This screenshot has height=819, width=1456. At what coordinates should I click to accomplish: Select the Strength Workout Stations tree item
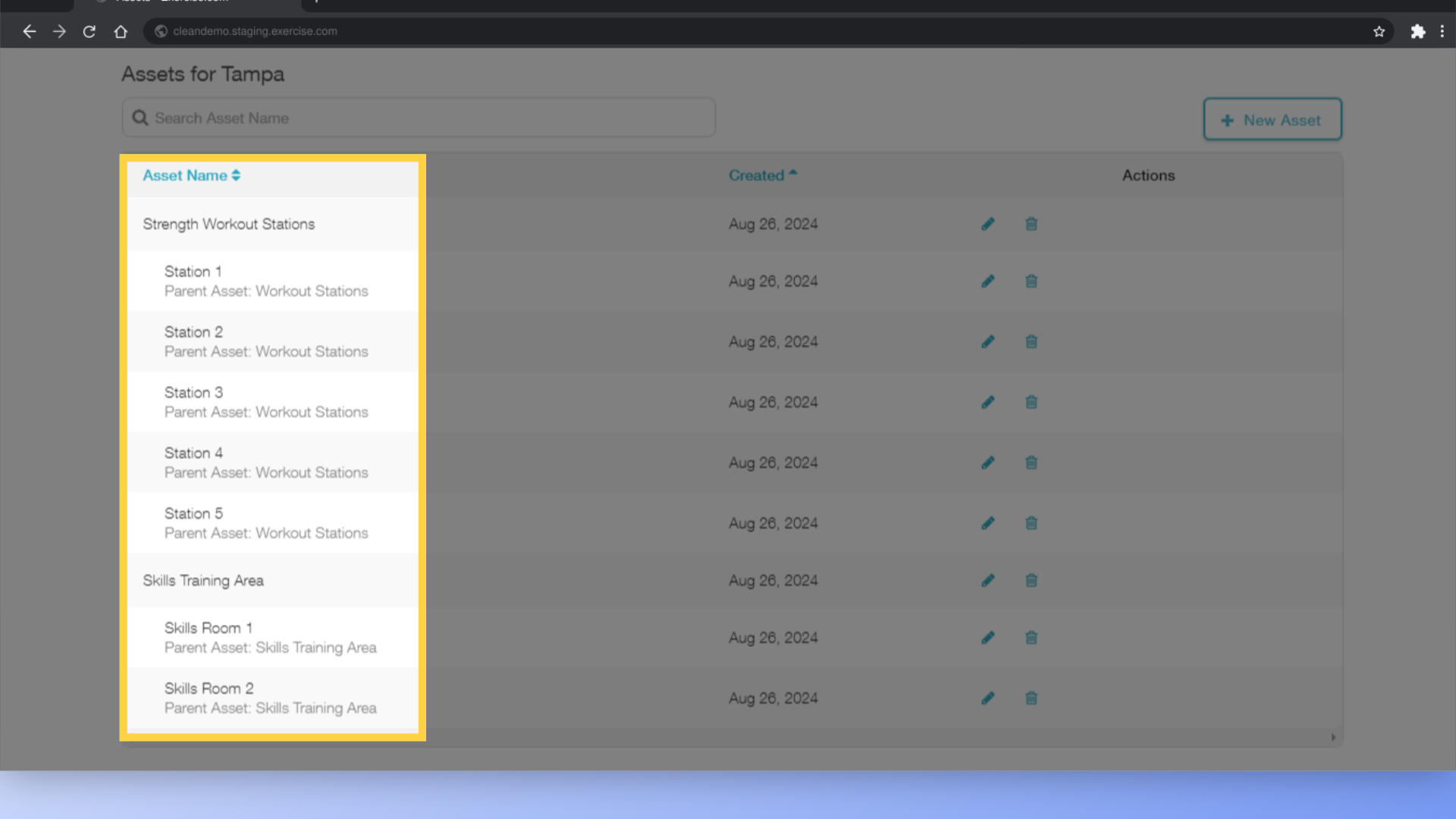pyautogui.click(x=228, y=223)
